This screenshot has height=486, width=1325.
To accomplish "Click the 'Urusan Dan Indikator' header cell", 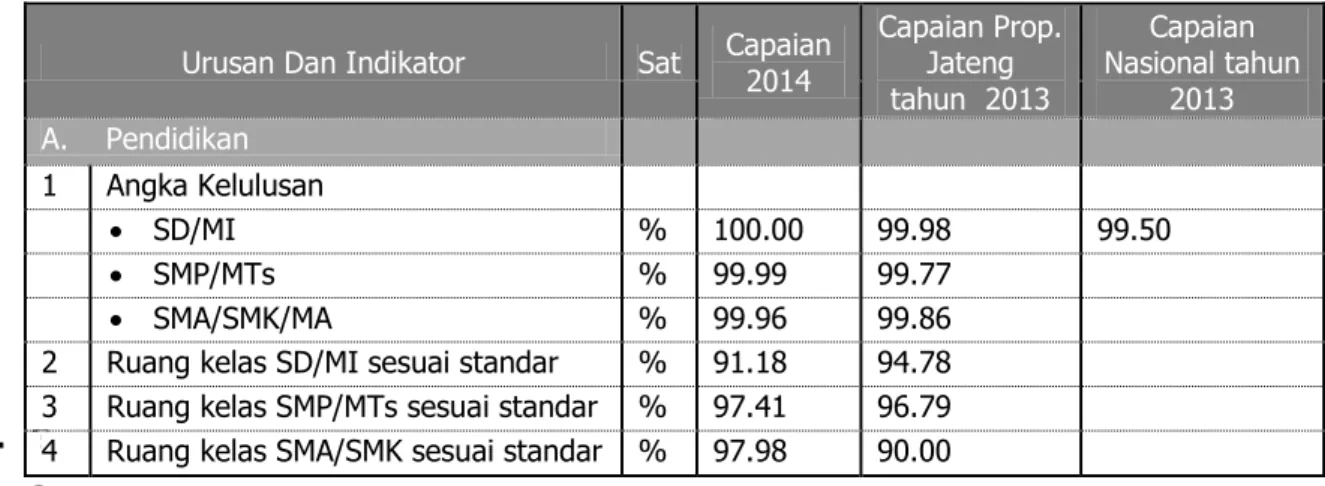I will [x=322, y=65].
